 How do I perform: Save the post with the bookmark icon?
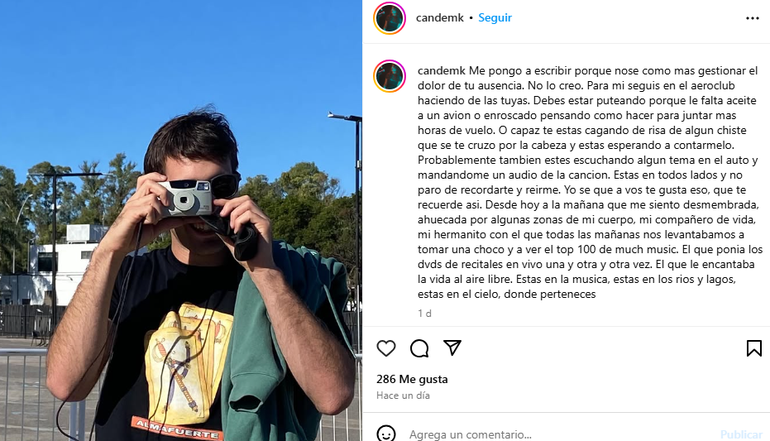coord(754,348)
